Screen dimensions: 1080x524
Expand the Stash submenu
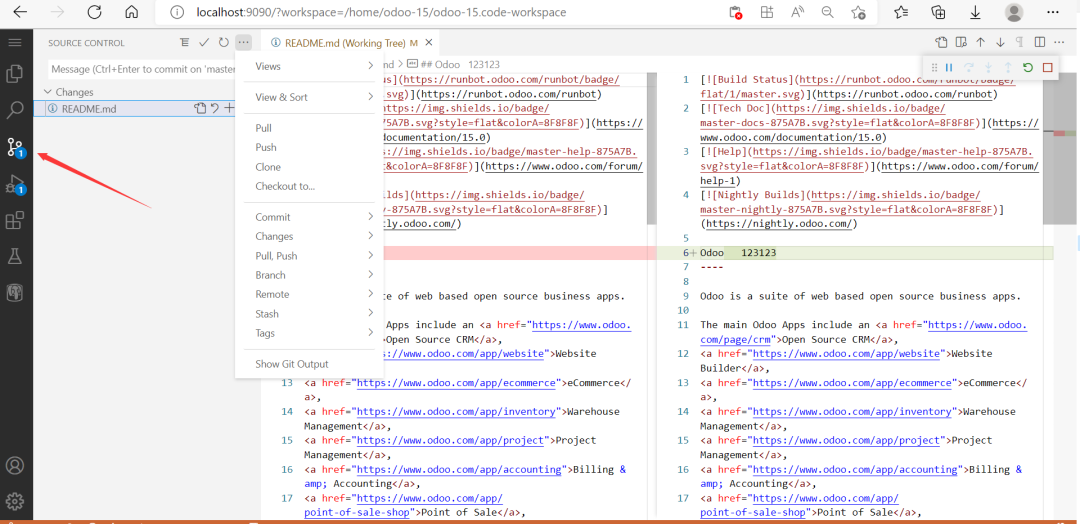309,313
